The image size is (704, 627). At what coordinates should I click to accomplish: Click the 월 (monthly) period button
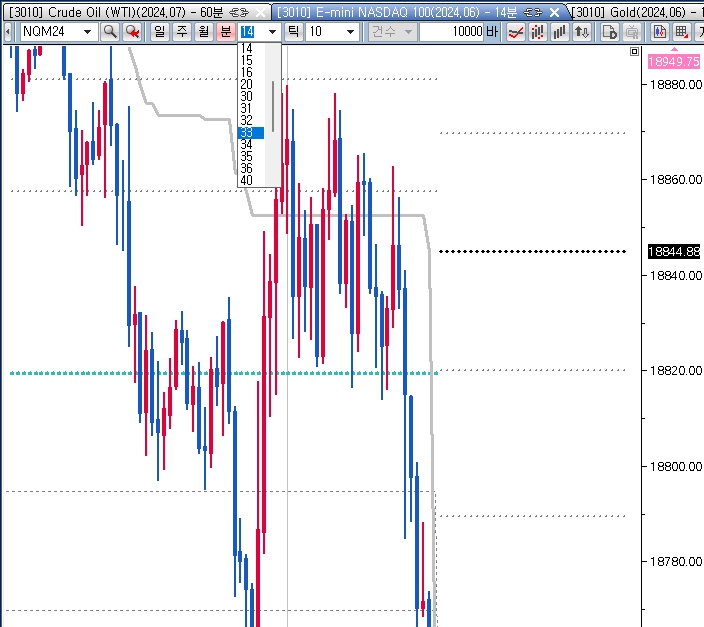203,32
